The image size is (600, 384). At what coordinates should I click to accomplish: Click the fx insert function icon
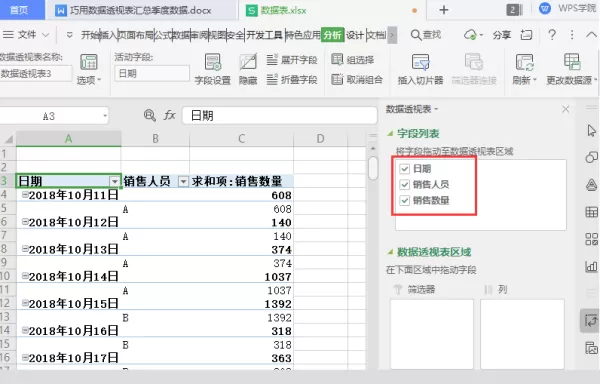pyautogui.click(x=170, y=115)
